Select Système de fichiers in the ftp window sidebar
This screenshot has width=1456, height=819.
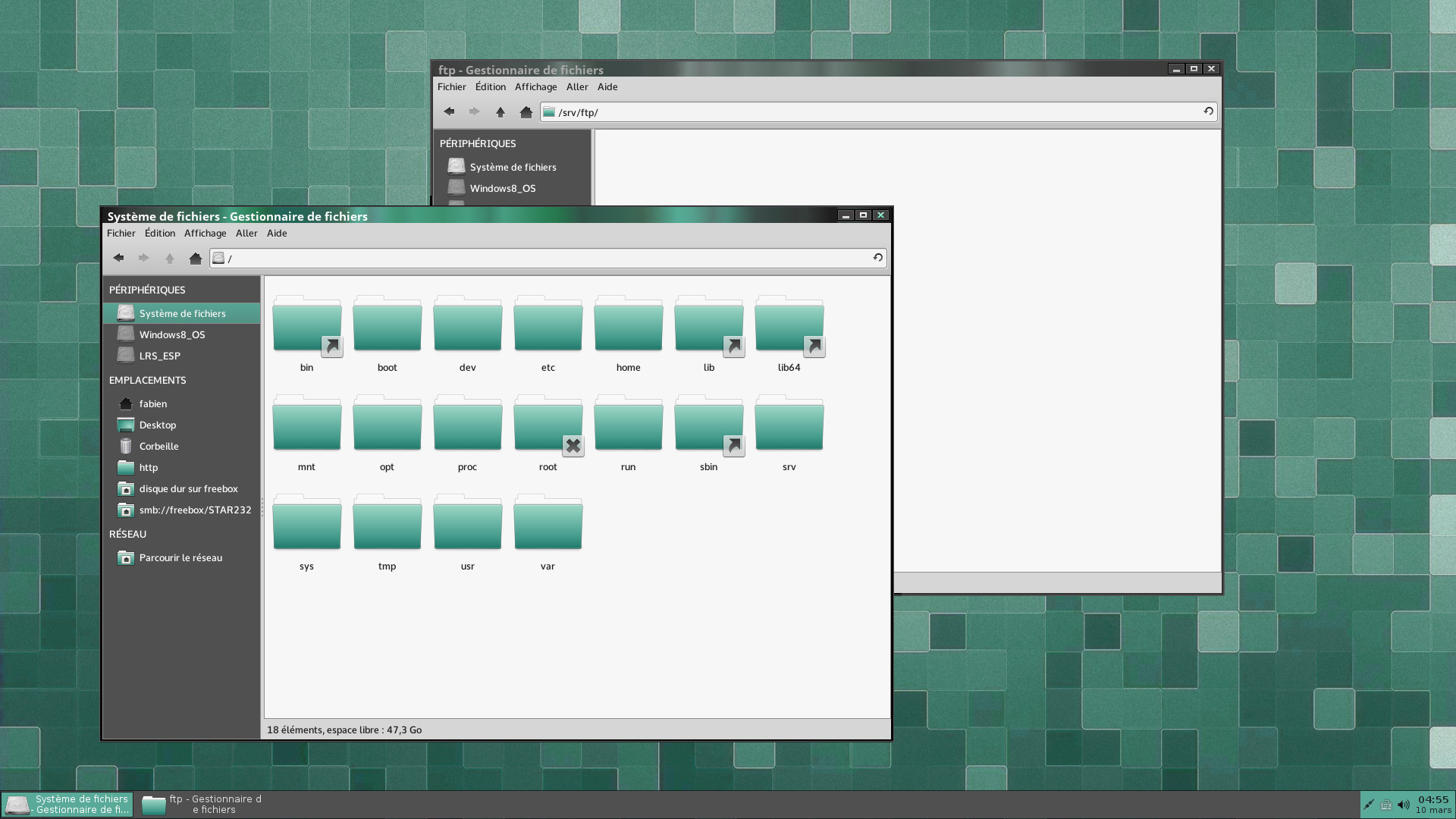(513, 167)
